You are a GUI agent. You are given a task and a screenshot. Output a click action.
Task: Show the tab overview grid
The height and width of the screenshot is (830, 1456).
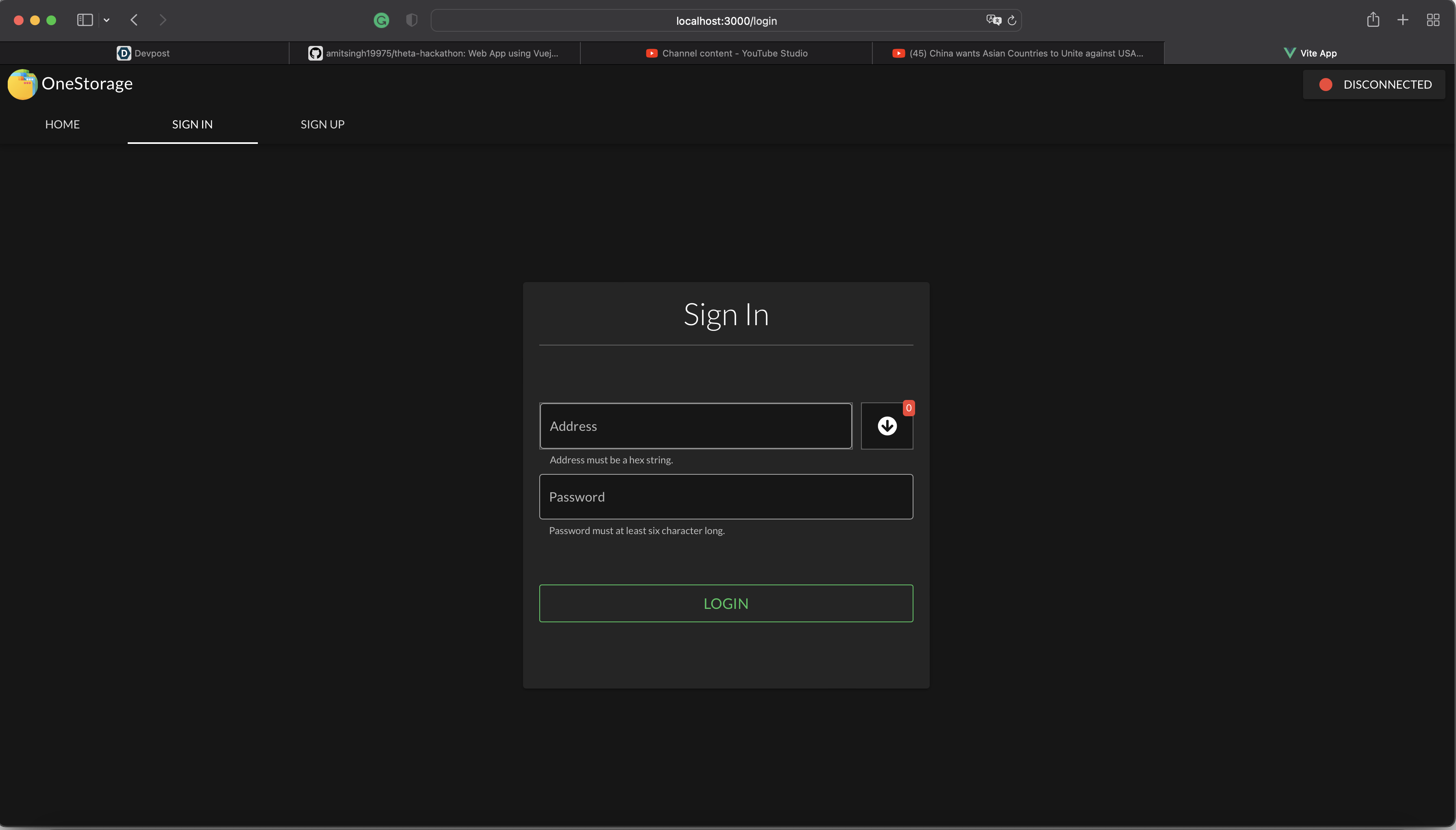[1433, 20]
